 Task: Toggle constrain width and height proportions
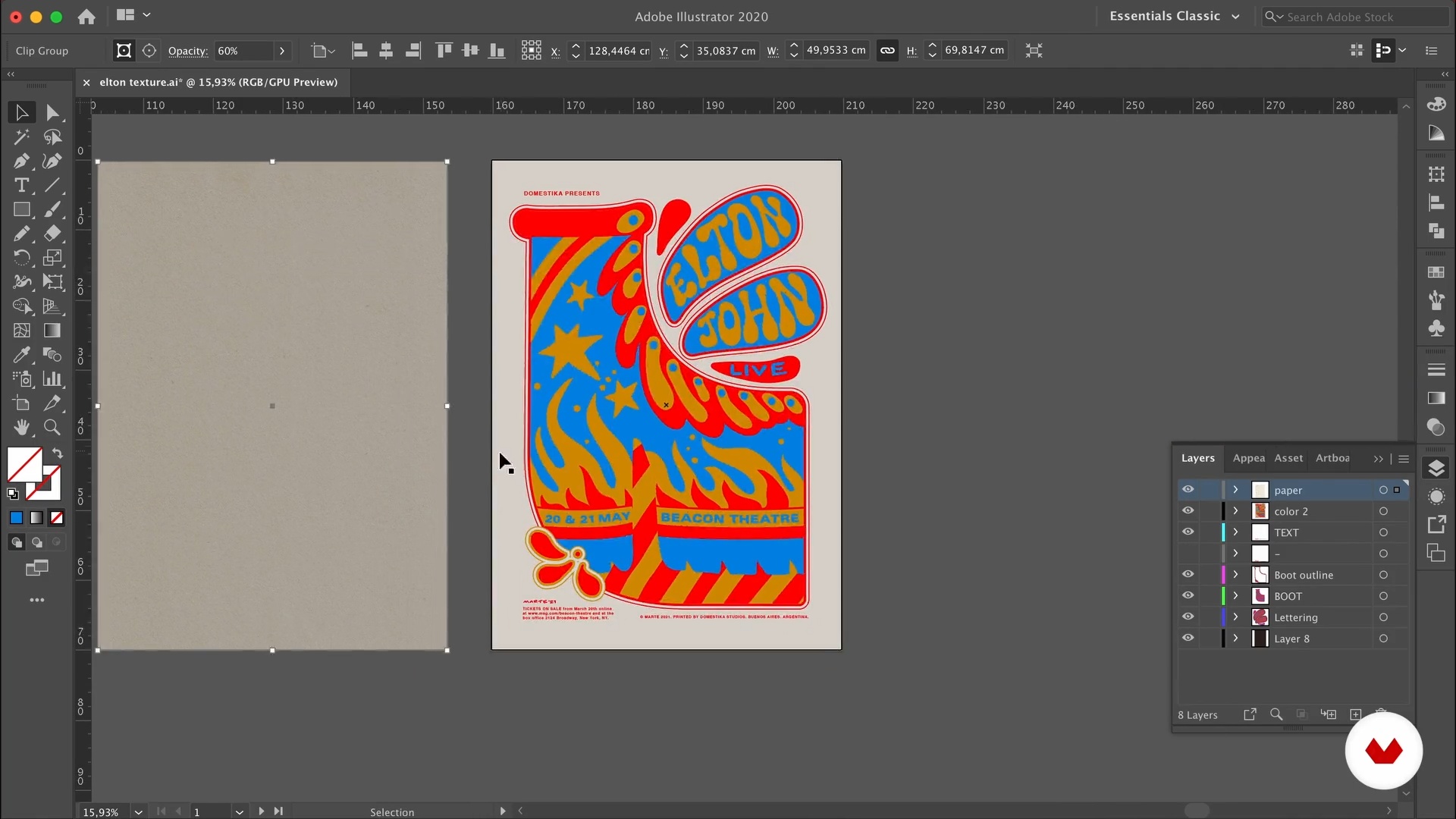(887, 51)
